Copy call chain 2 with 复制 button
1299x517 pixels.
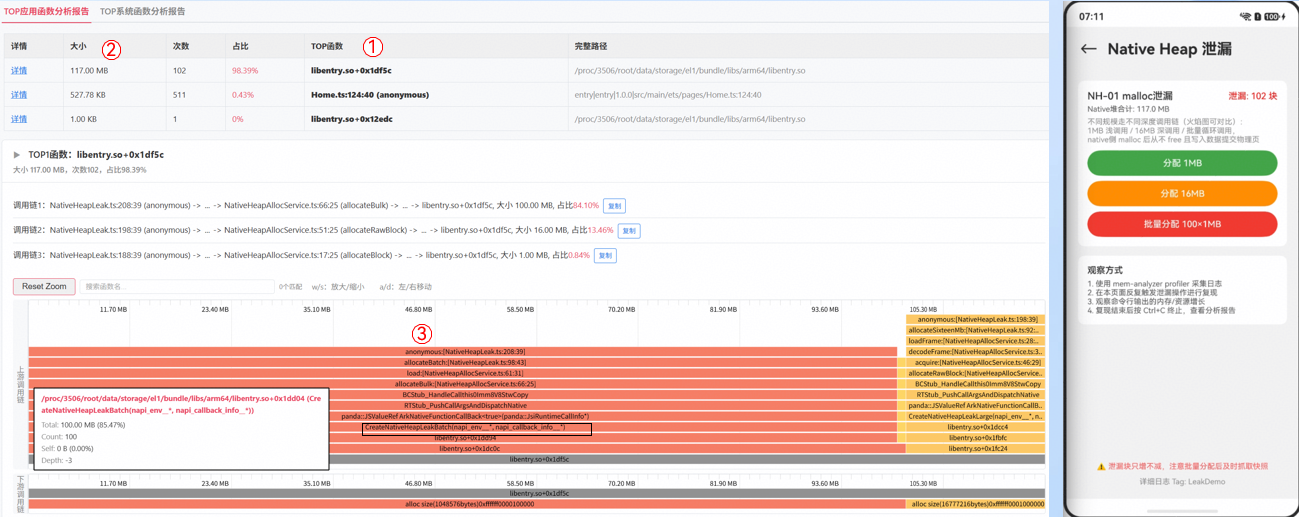tap(629, 231)
